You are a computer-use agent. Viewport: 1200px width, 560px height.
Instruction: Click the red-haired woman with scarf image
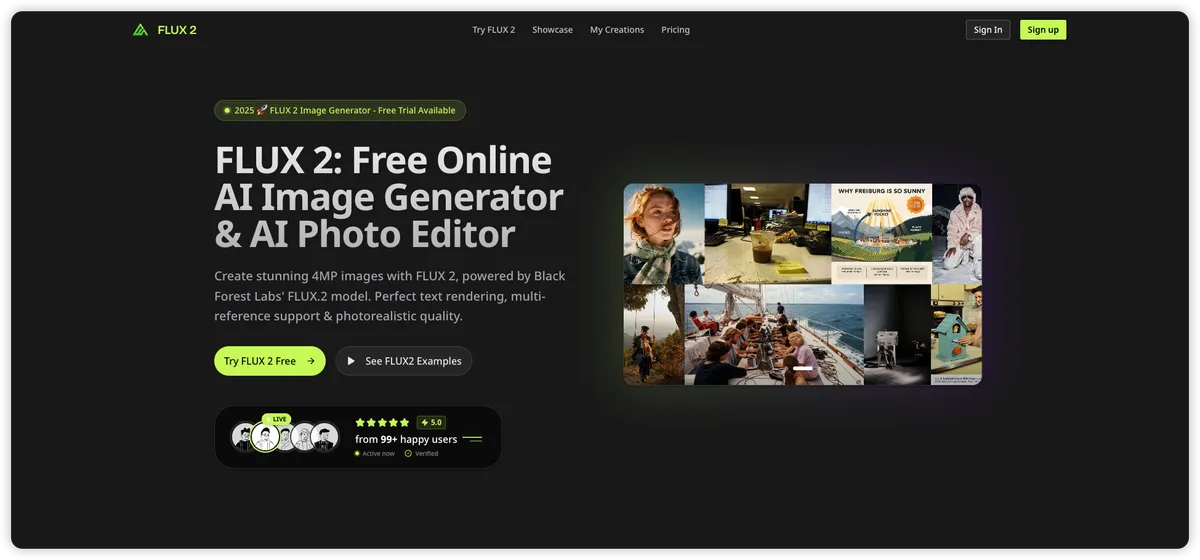pos(664,234)
